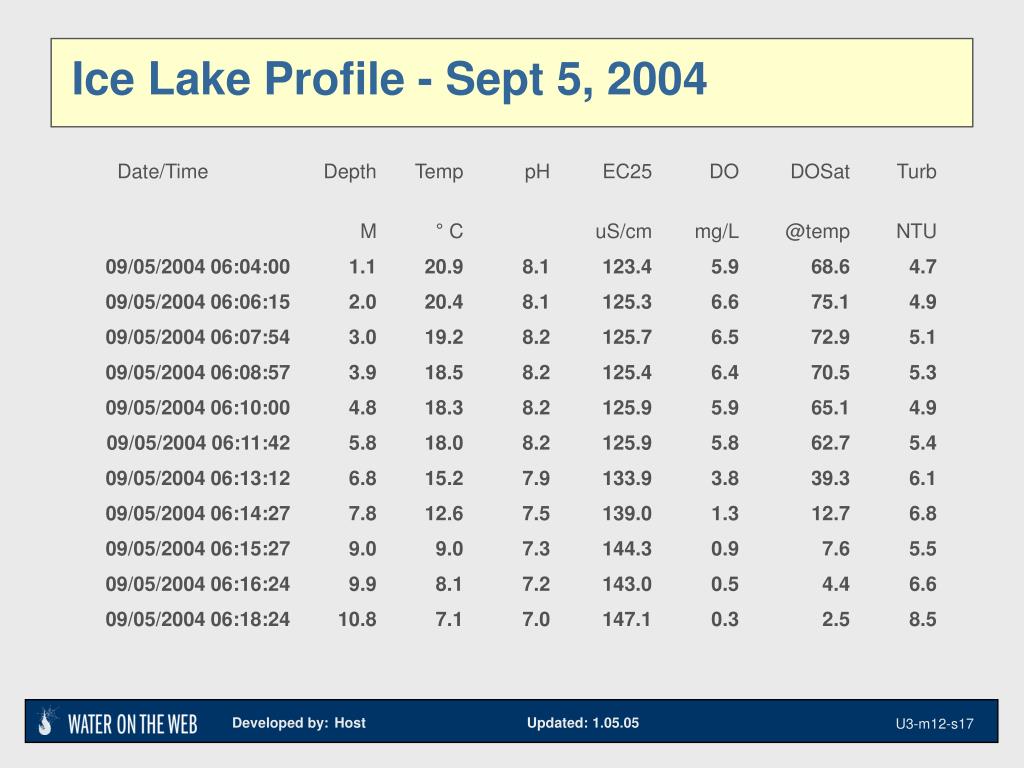
Task: Click the pH column header
Action: pos(537,172)
